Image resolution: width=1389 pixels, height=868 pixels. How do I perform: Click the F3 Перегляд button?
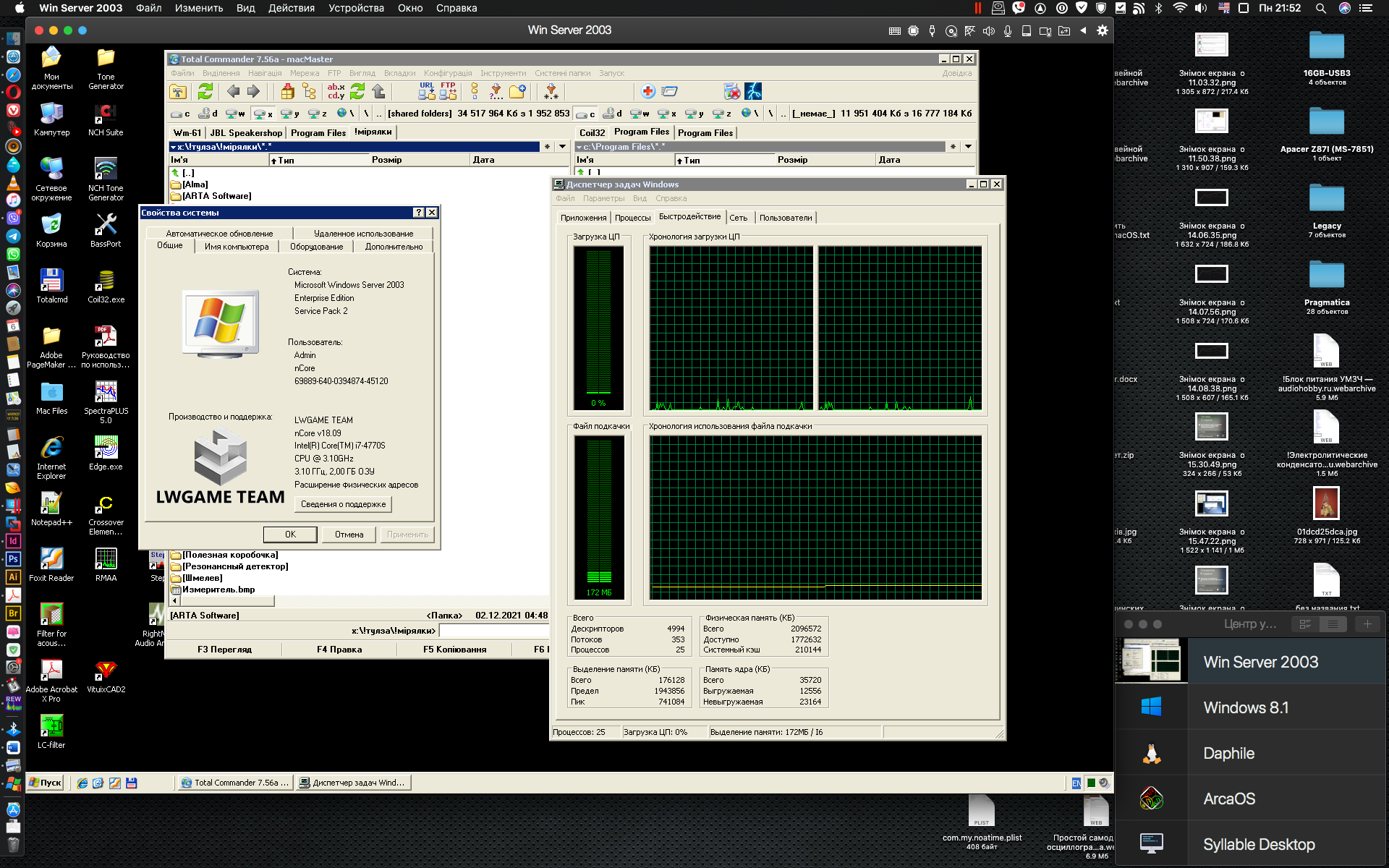click(x=225, y=650)
